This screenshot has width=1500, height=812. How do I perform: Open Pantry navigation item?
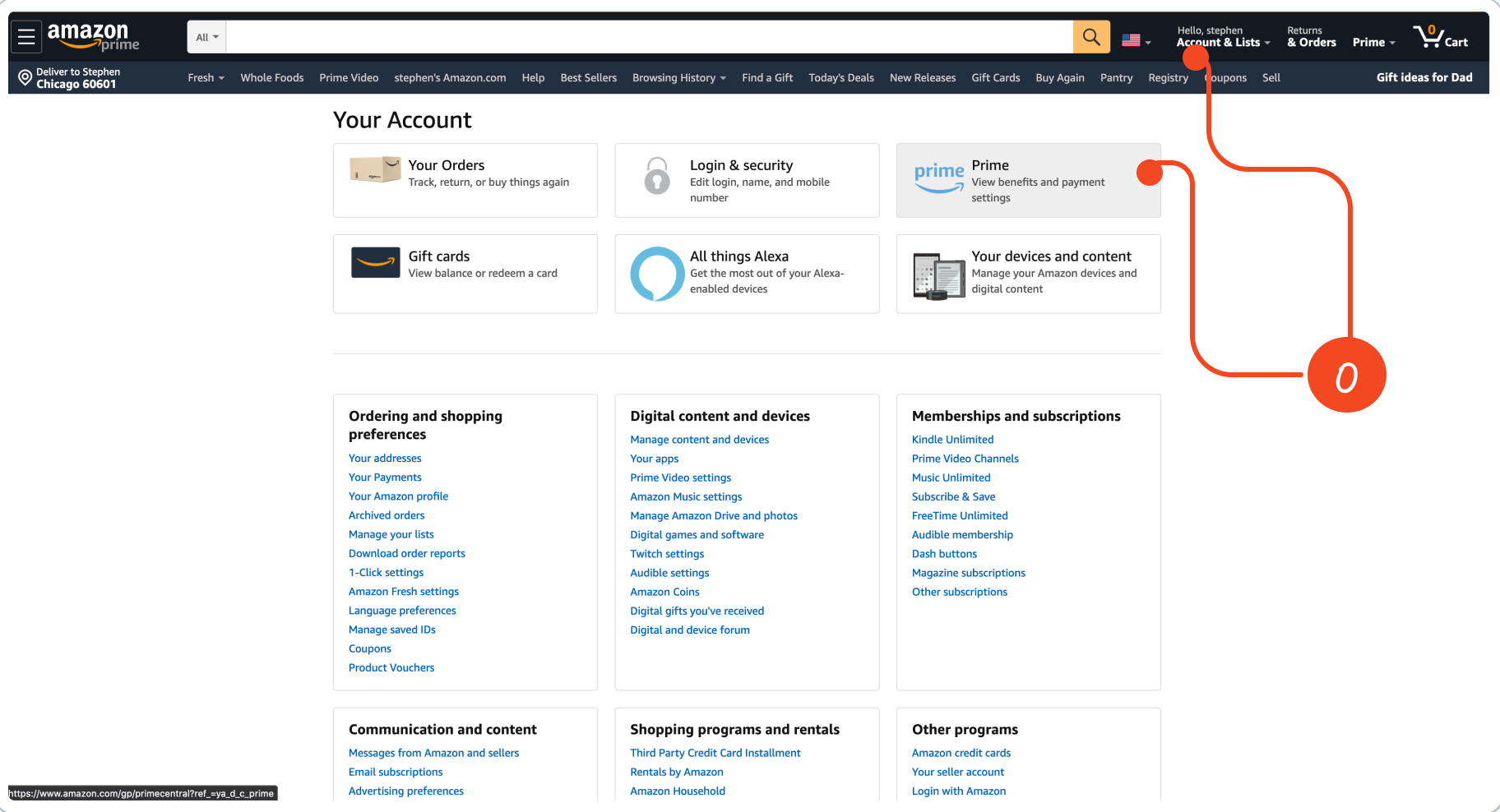(x=1117, y=78)
